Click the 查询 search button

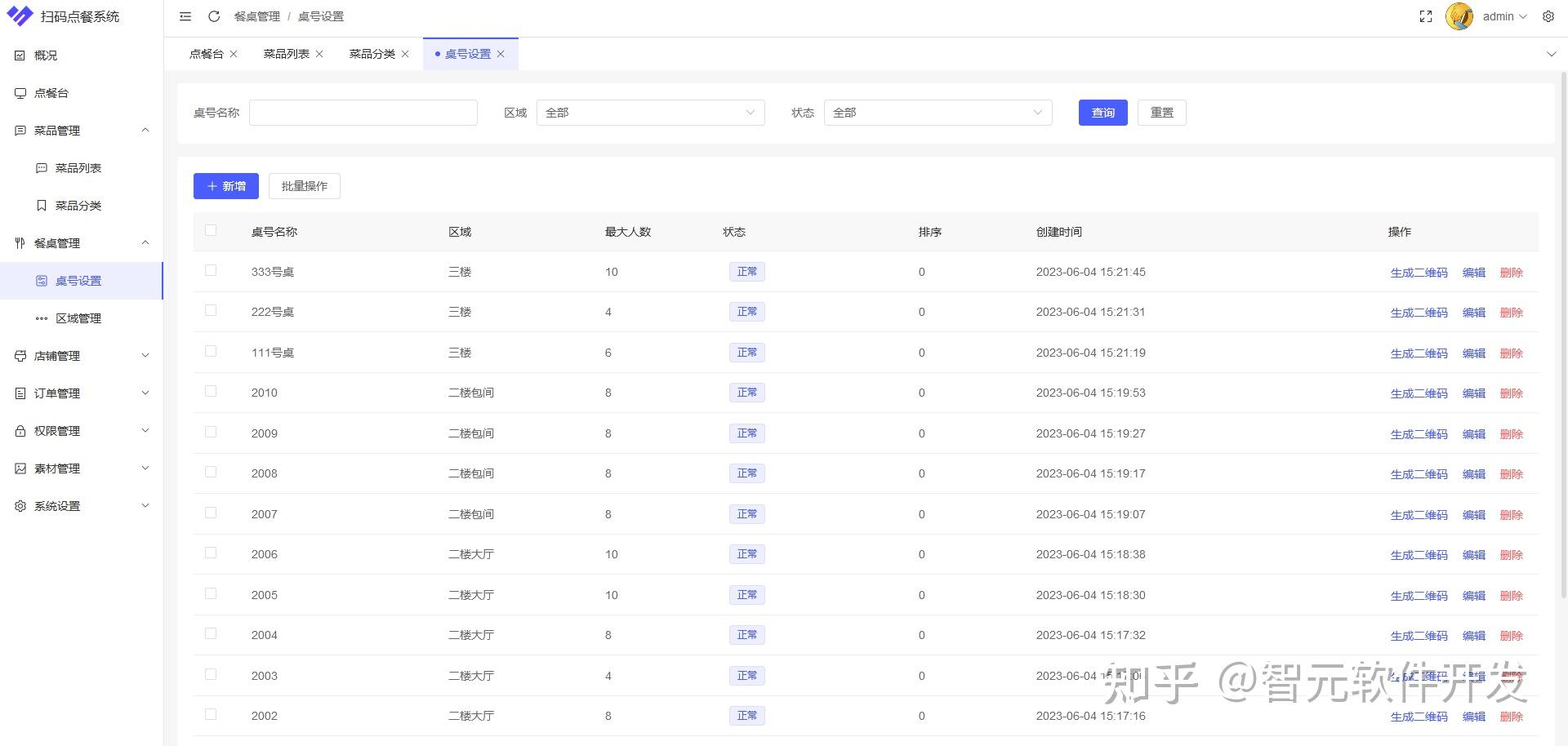pyautogui.click(x=1103, y=113)
